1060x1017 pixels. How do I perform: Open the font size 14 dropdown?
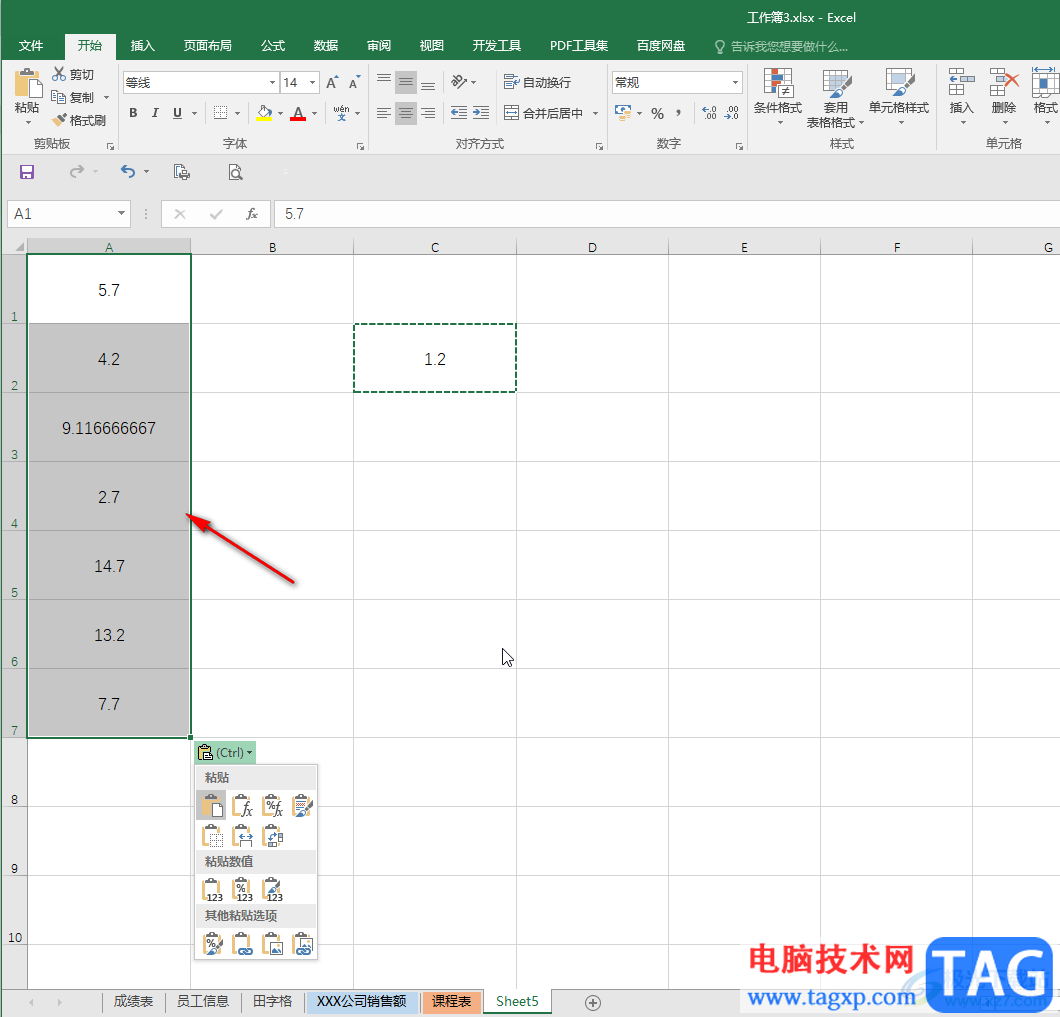[312, 82]
